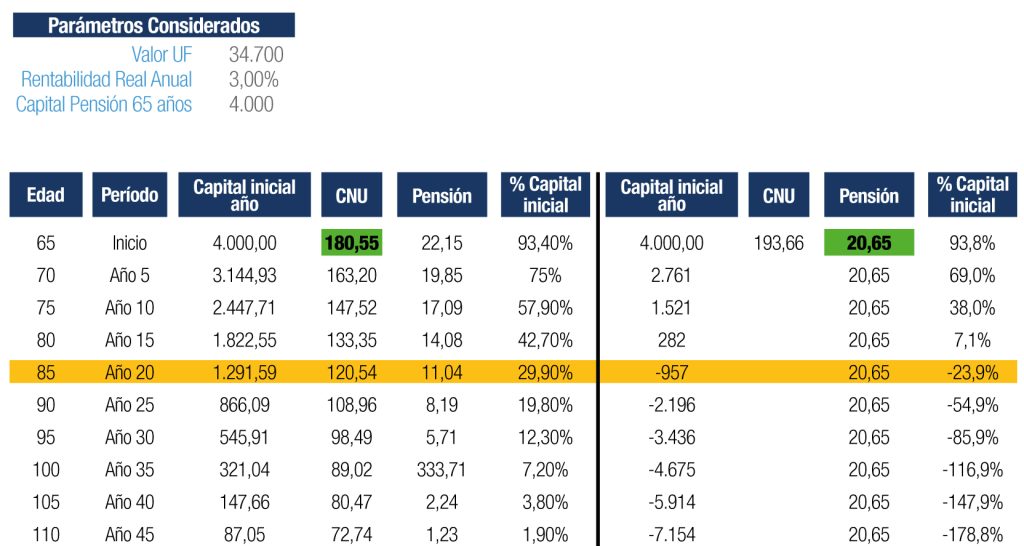Click the Período column header
Viewport: 1024px width, 546px height.
pyautogui.click(x=130, y=195)
